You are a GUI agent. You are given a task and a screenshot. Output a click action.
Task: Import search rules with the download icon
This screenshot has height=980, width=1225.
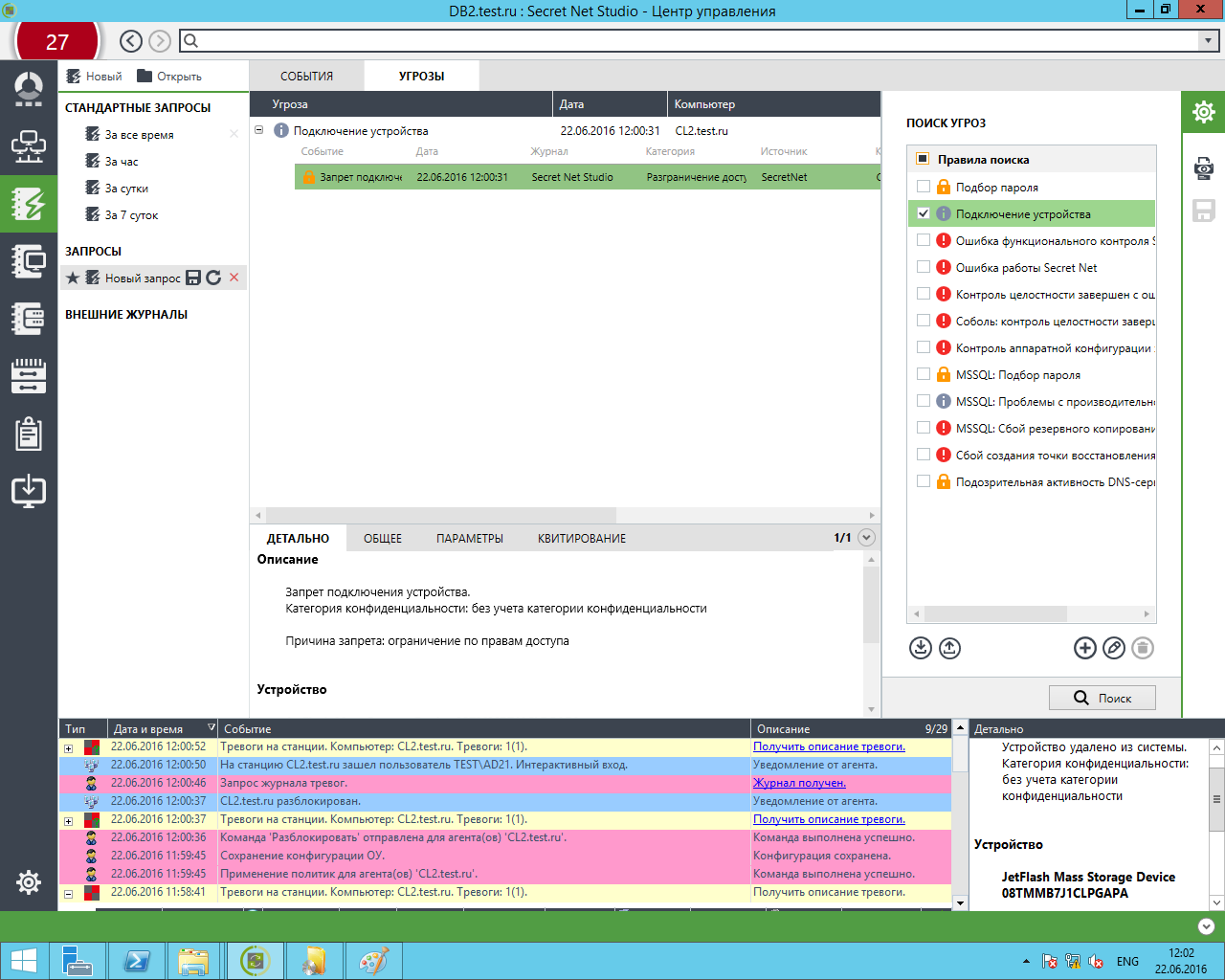point(921,648)
